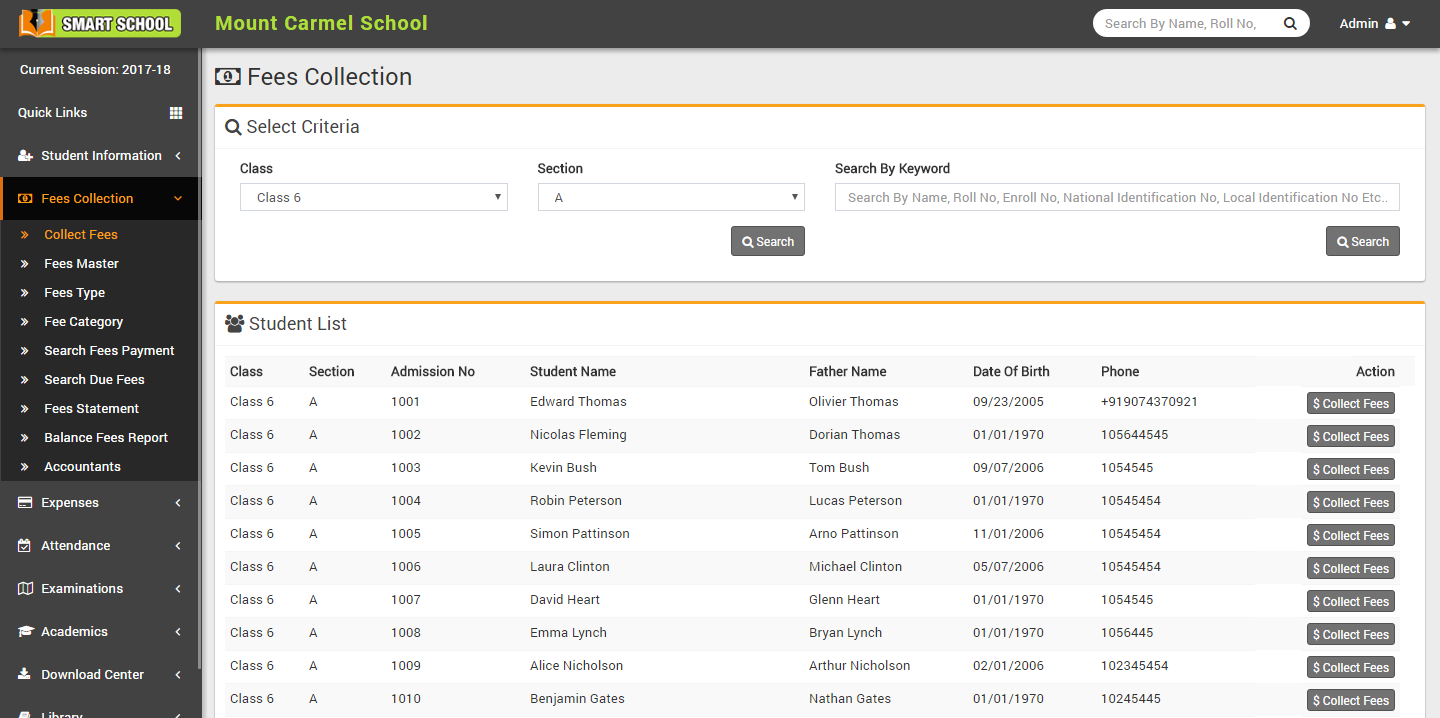Image resolution: width=1440 pixels, height=718 pixels.
Task: Go to Search Due Fees page
Action: coord(94,380)
